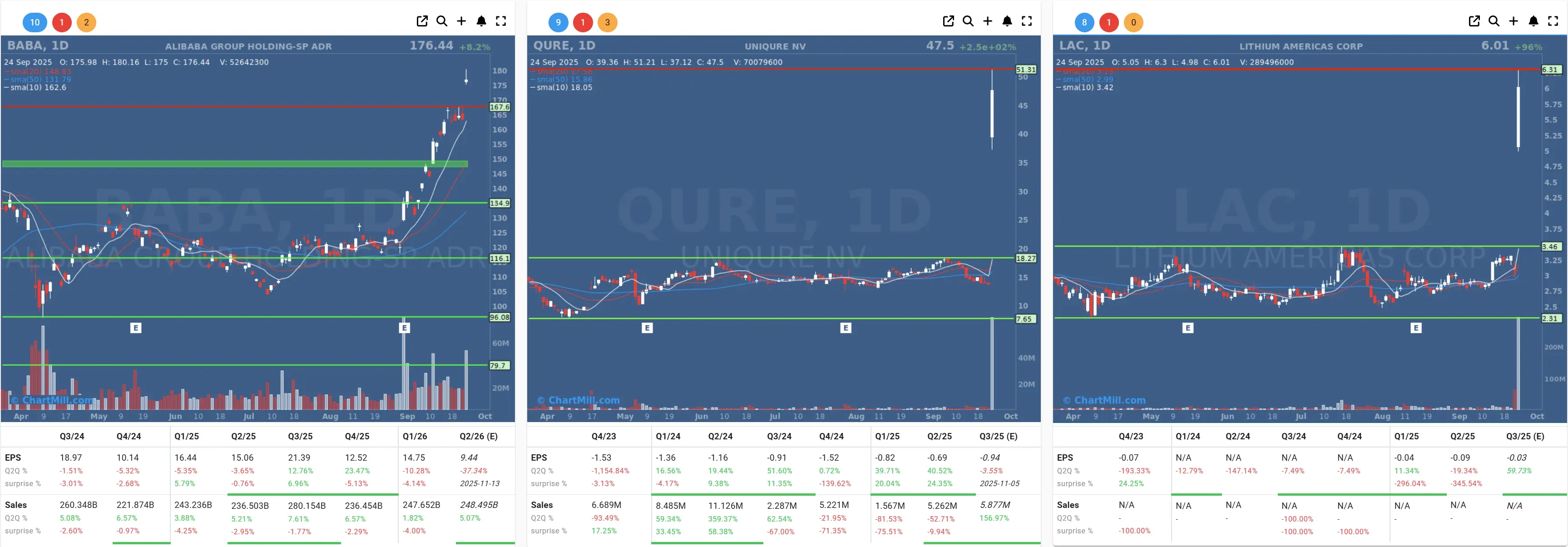This screenshot has width=1568, height=547.
Task: Set an alert bell for LAC
Action: pyautogui.click(x=1533, y=21)
